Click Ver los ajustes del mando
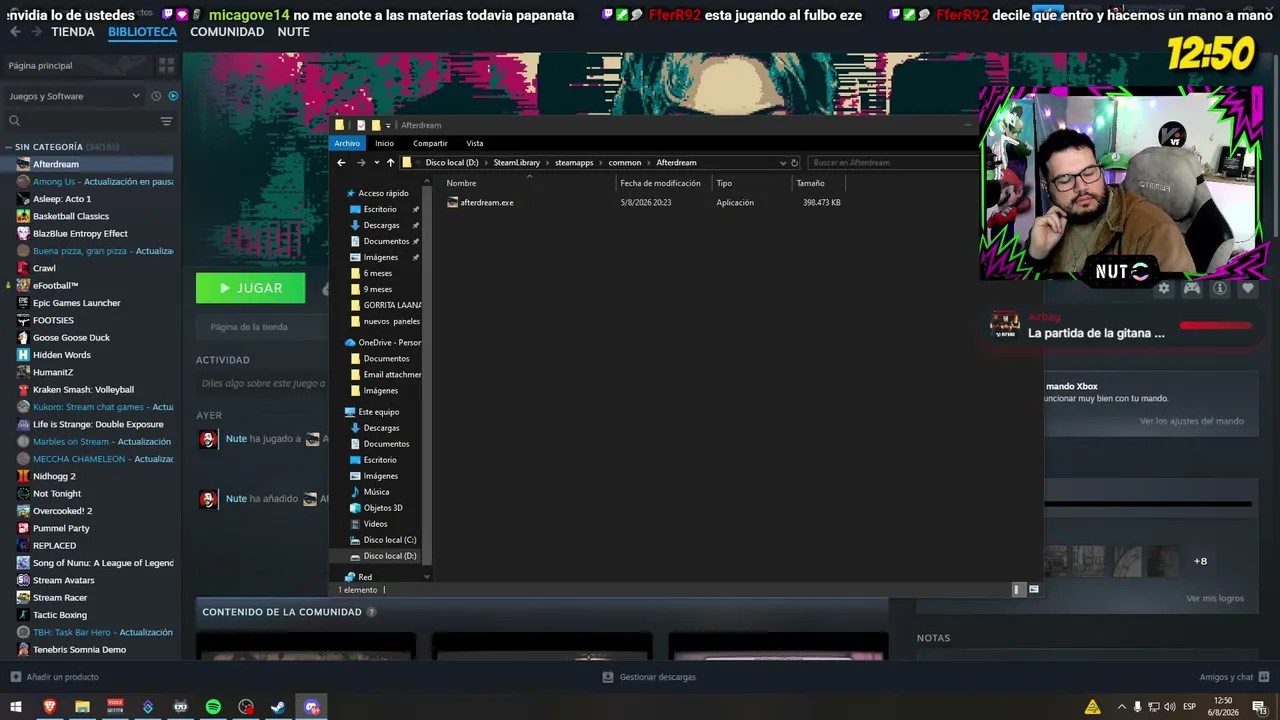The image size is (1280, 720). click(x=1192, y=421)
